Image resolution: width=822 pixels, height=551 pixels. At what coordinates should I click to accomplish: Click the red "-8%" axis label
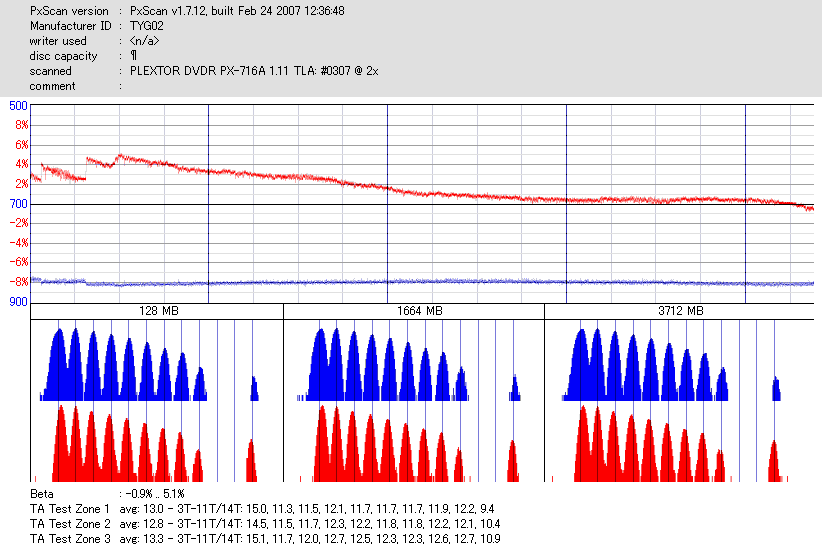click(20, 282)
